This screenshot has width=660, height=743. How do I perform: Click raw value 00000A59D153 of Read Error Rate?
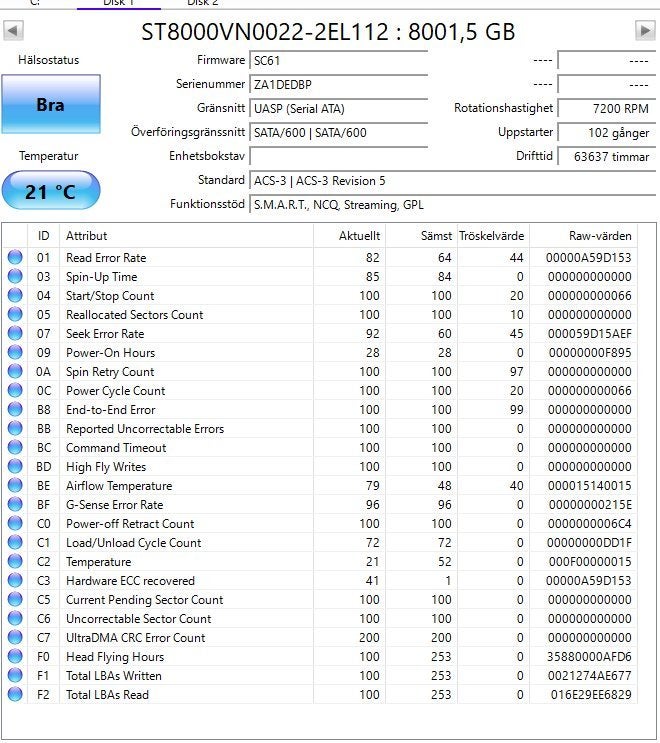pyautogui.click(x=588, y=257)
